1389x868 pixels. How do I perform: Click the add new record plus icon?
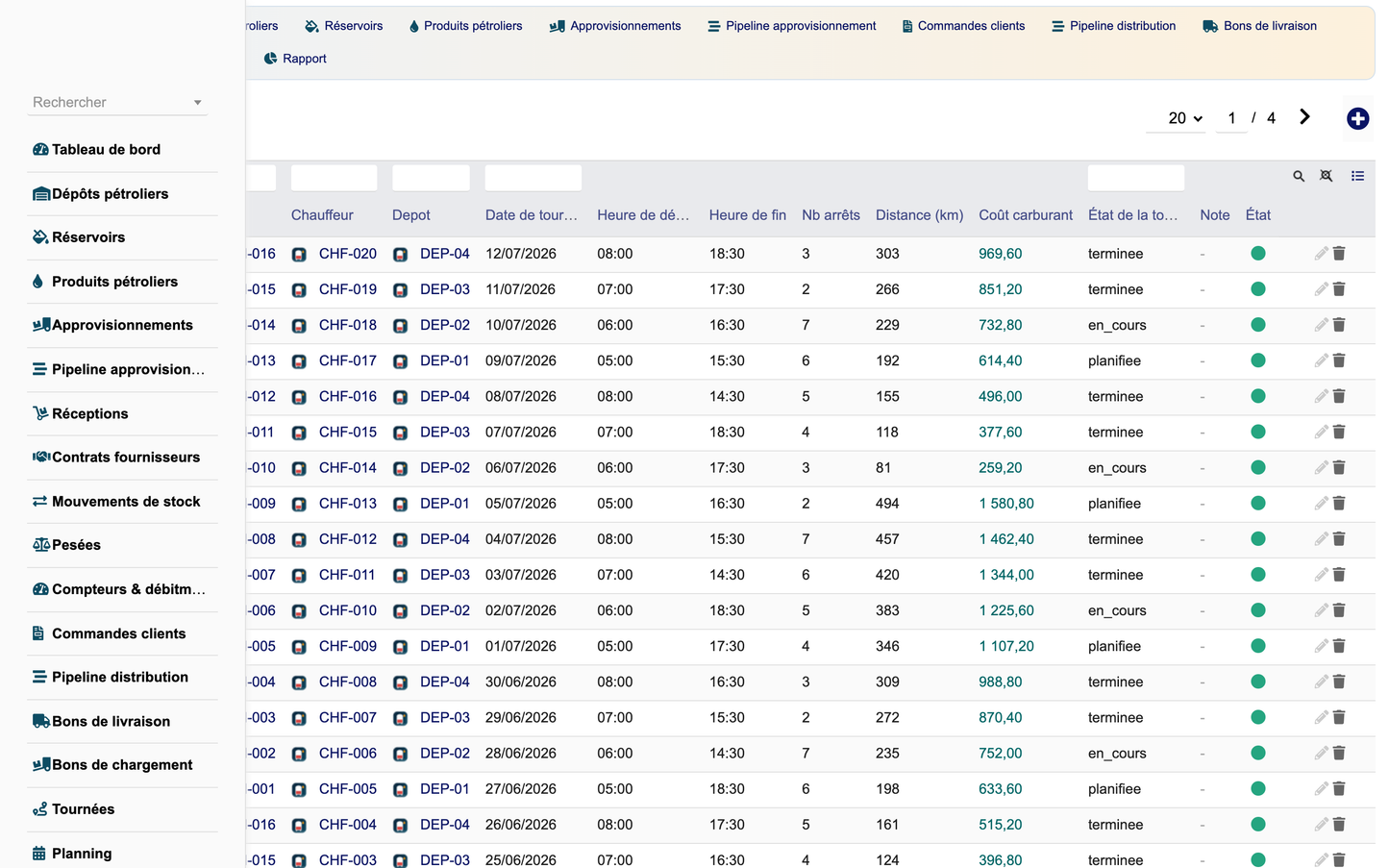pos(1357,118)
